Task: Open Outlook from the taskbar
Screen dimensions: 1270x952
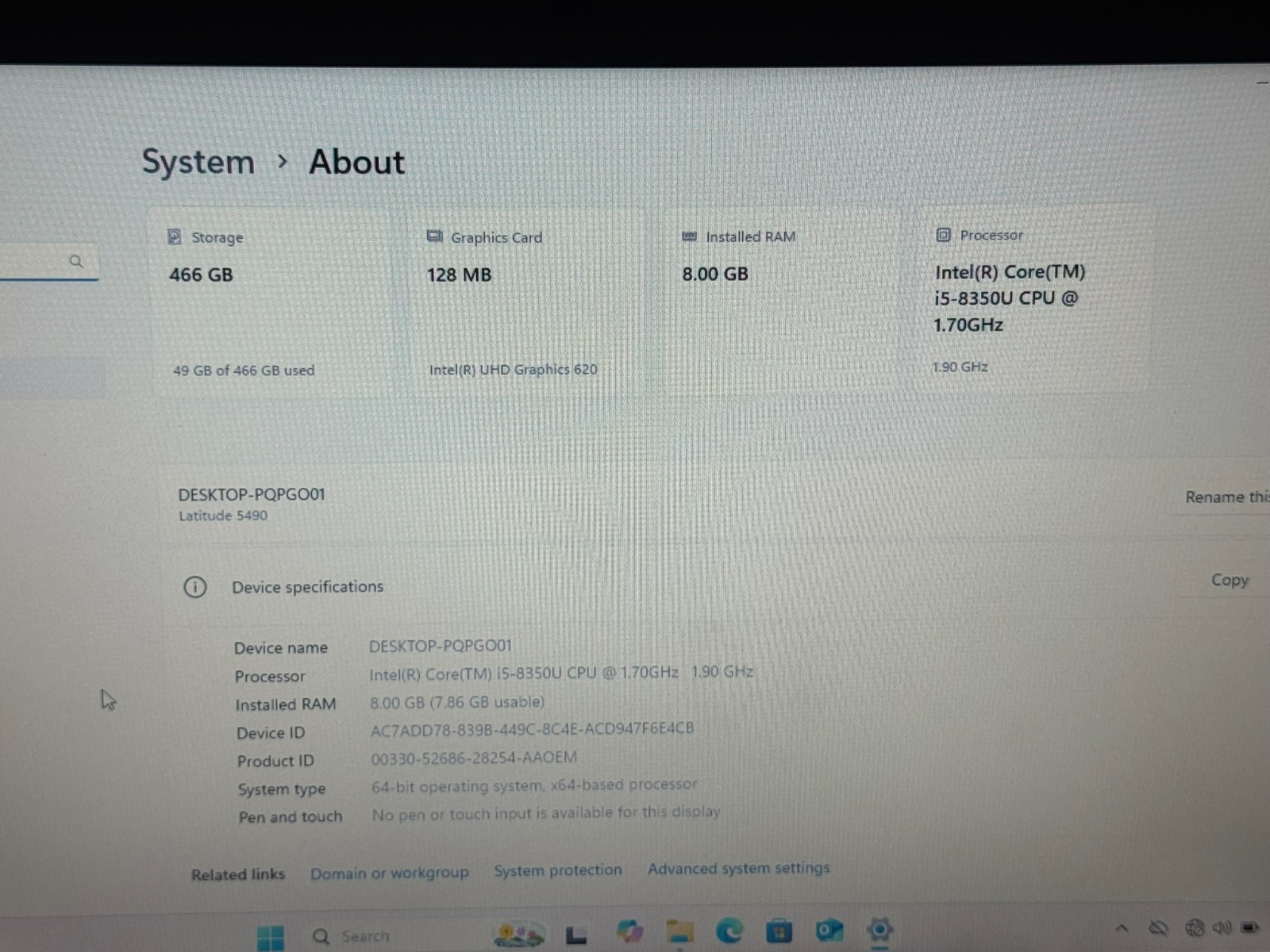Action: [x=829, y=929]
